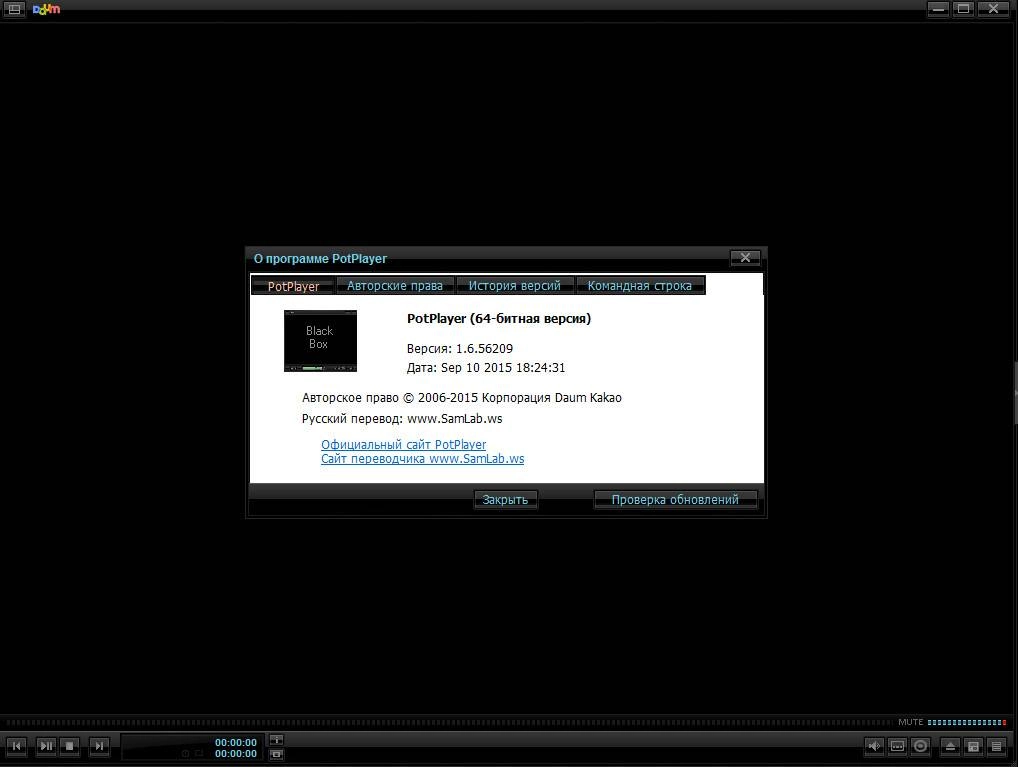This screenshot has height=767, width=1018.
Task: Open the control panel icon
Action: [x=973, y=746]
